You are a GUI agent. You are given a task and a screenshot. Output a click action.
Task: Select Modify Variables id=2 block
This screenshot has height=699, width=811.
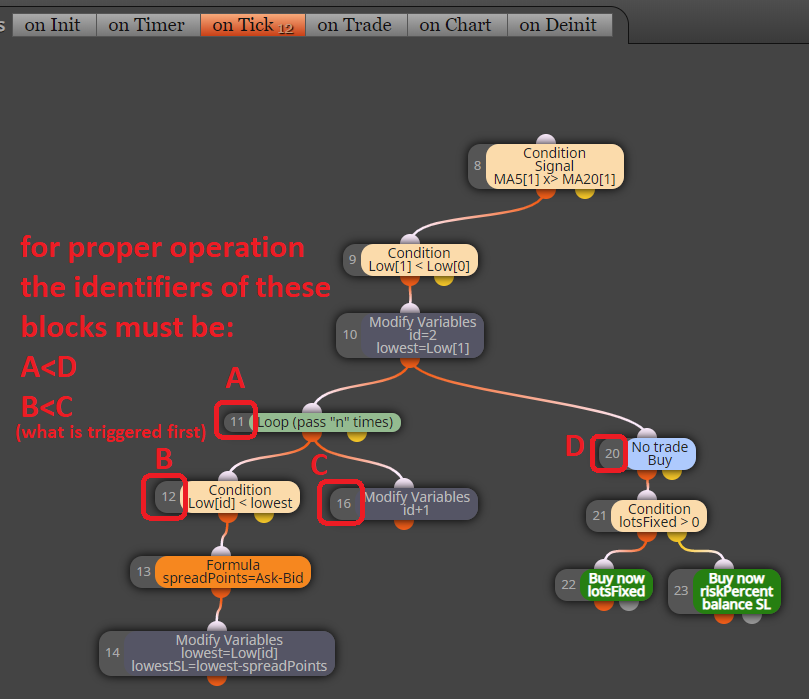tap(423, 335)
